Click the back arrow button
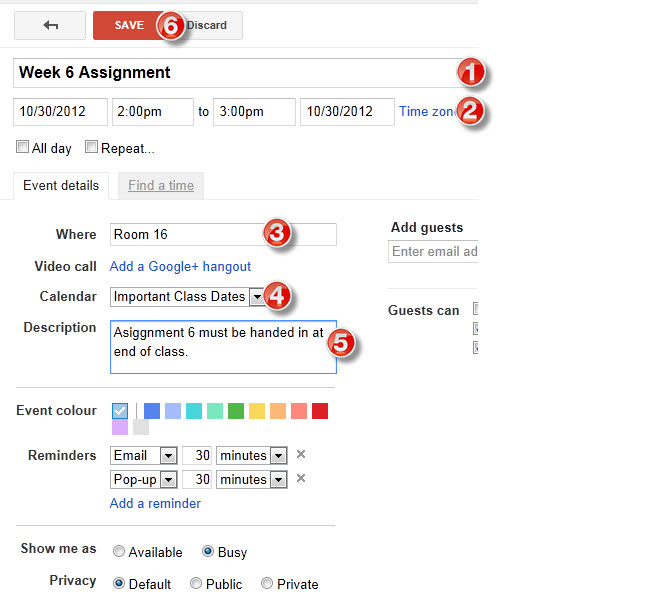The height and width of the screenshot is (597, 650). tap(50, 25)
